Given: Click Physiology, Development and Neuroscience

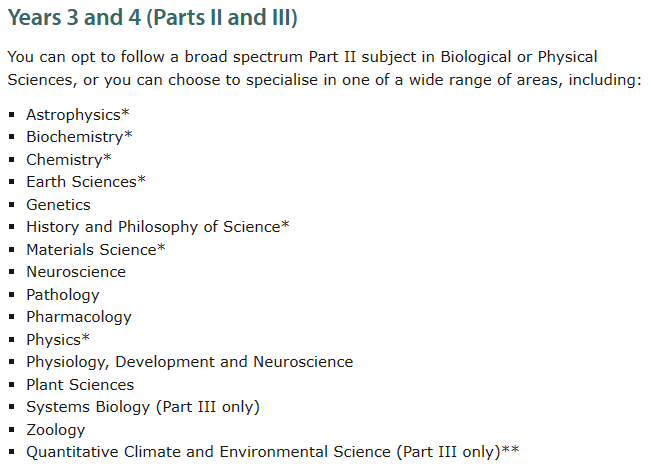Looking at the screenshot, I should (x=189, y=362).
